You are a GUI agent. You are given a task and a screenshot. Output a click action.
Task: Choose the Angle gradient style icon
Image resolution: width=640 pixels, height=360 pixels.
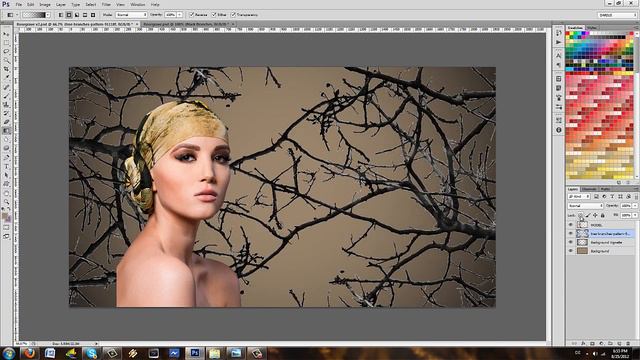coord(77,15)
